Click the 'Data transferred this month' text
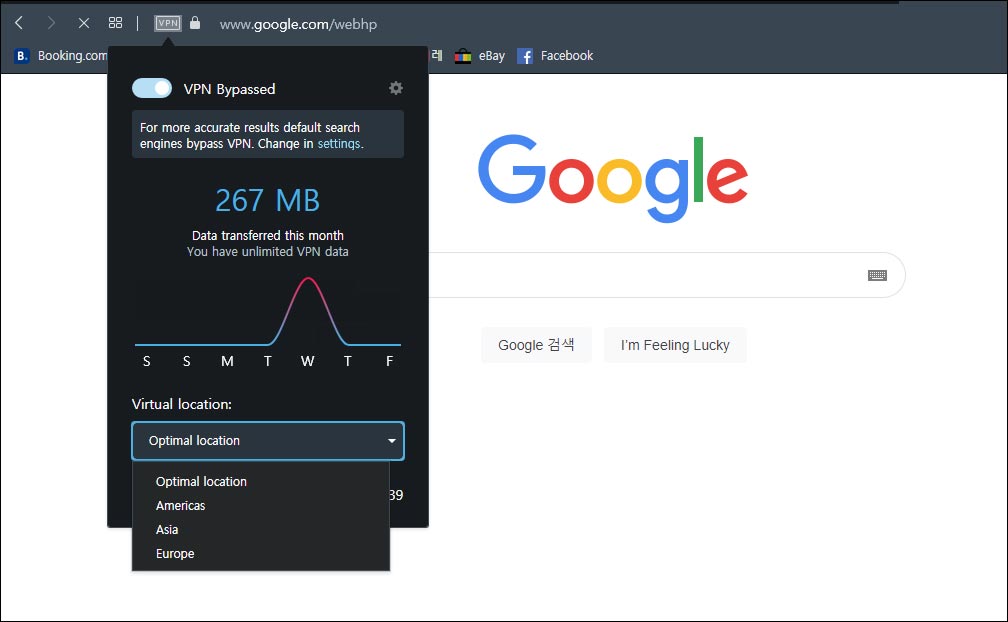The width and height of the screenshot is (1008, 622). (x=268, y=235)
